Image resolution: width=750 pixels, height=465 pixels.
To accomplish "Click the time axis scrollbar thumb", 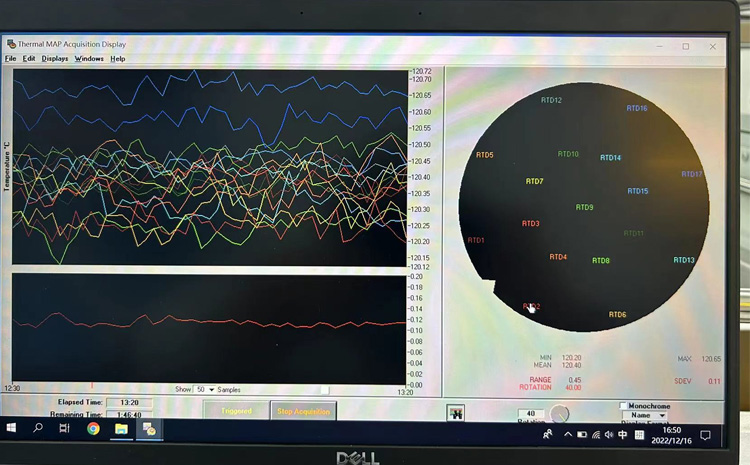I will (324, 390).
